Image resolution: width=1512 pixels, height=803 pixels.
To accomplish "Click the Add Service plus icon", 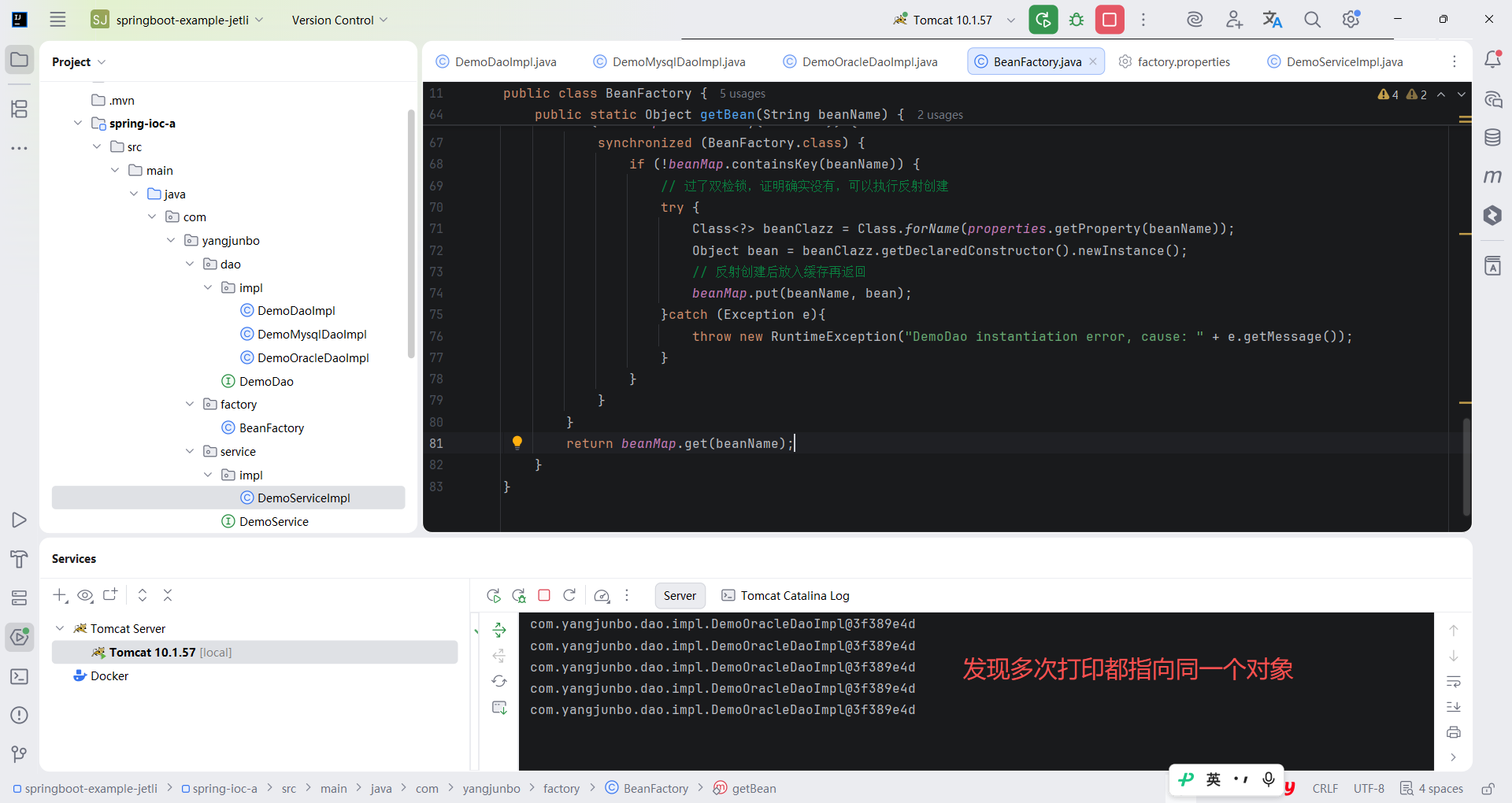I will [x=60, y=595].
